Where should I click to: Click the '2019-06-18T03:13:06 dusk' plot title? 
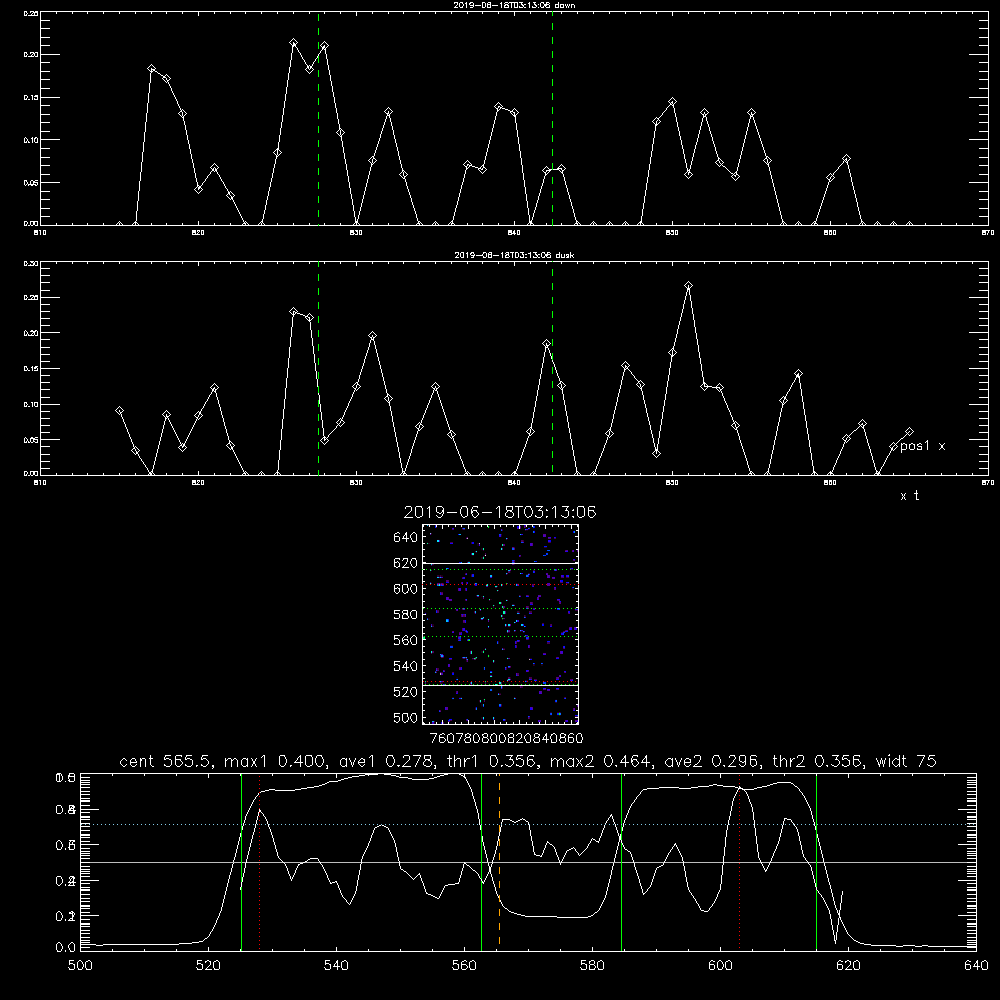coord(514,255)
